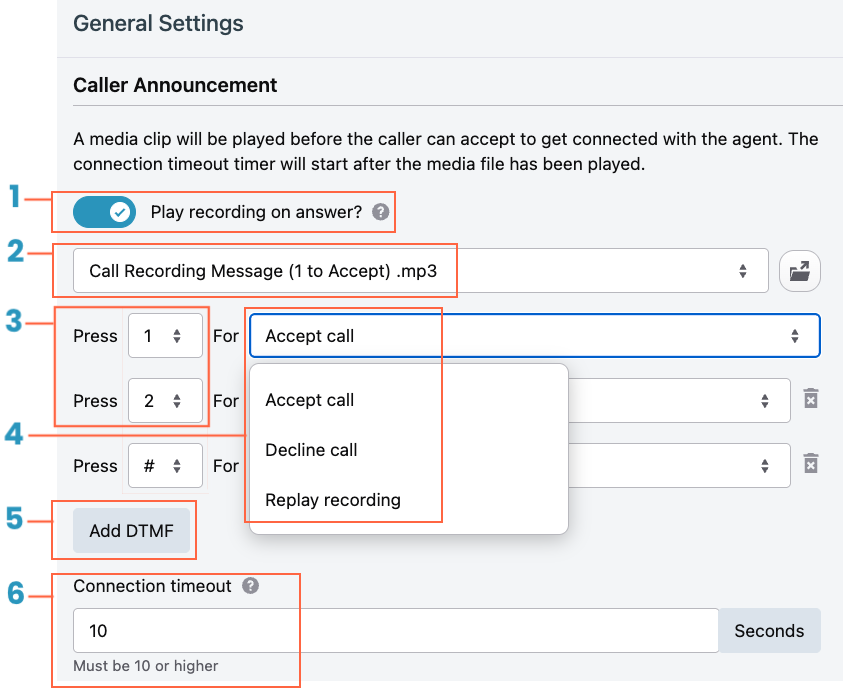Click the Accept call action dropdown field

535,336
